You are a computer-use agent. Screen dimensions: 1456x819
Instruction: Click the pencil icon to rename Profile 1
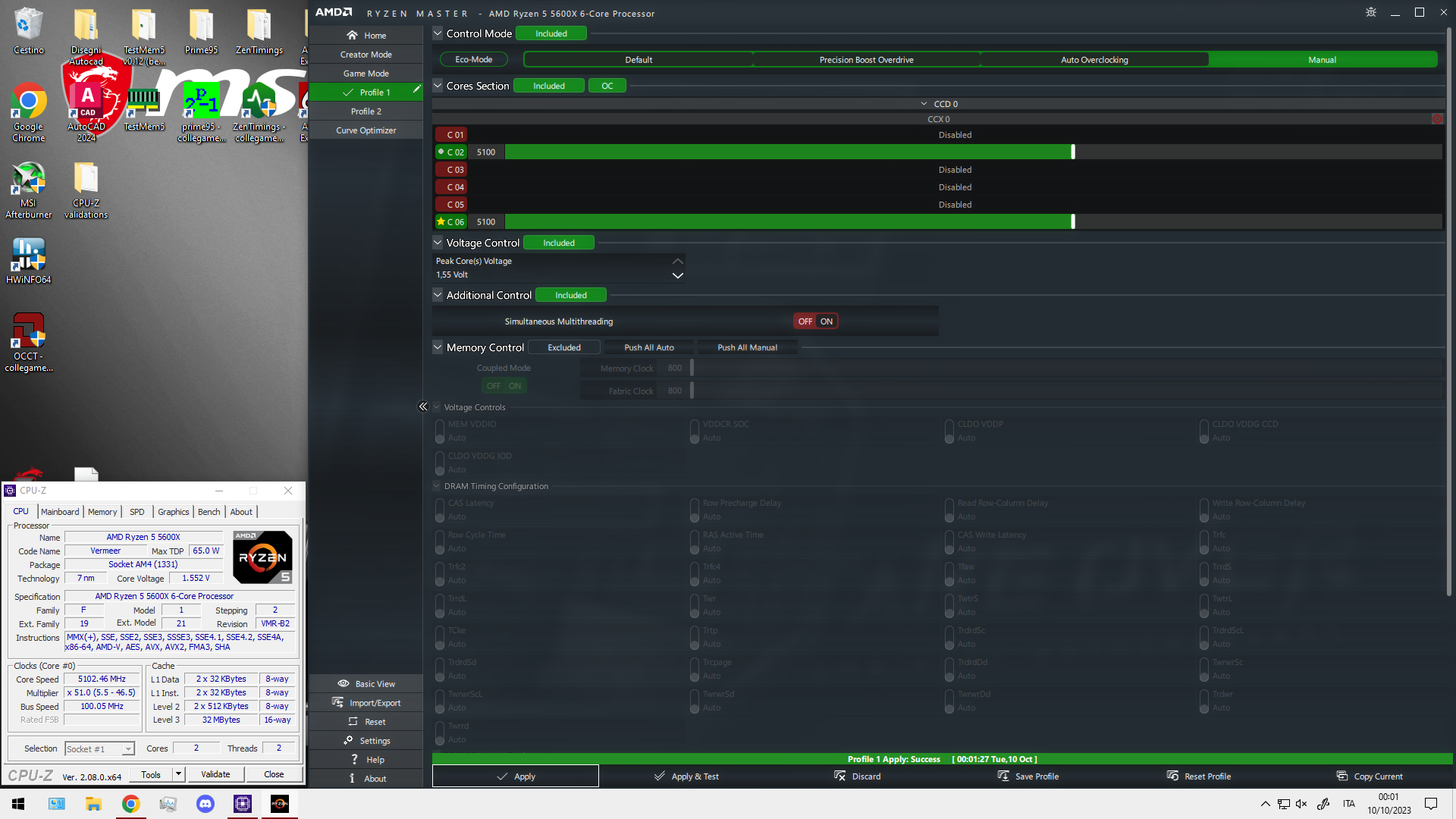point(416,89)
